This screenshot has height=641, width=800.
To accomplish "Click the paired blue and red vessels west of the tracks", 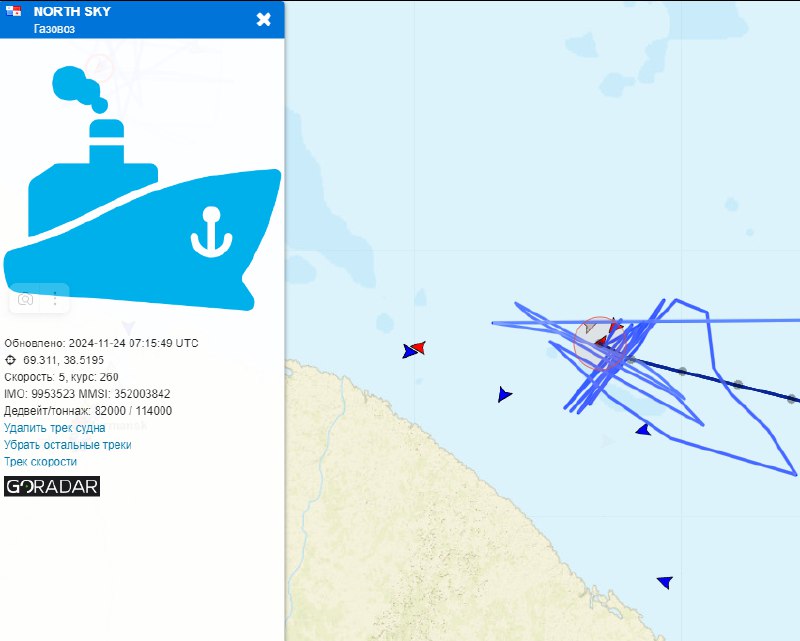I will [x=414, y=350].
